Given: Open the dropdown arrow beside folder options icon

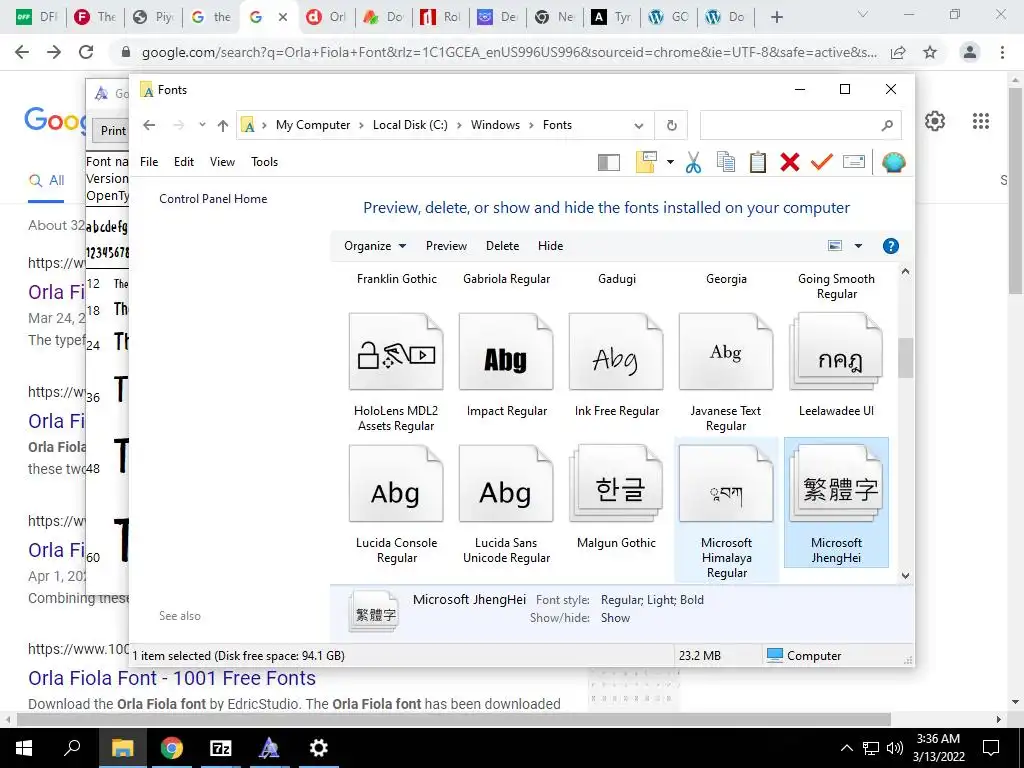Looking at the screenshot, I should click(x=670, y=162).
